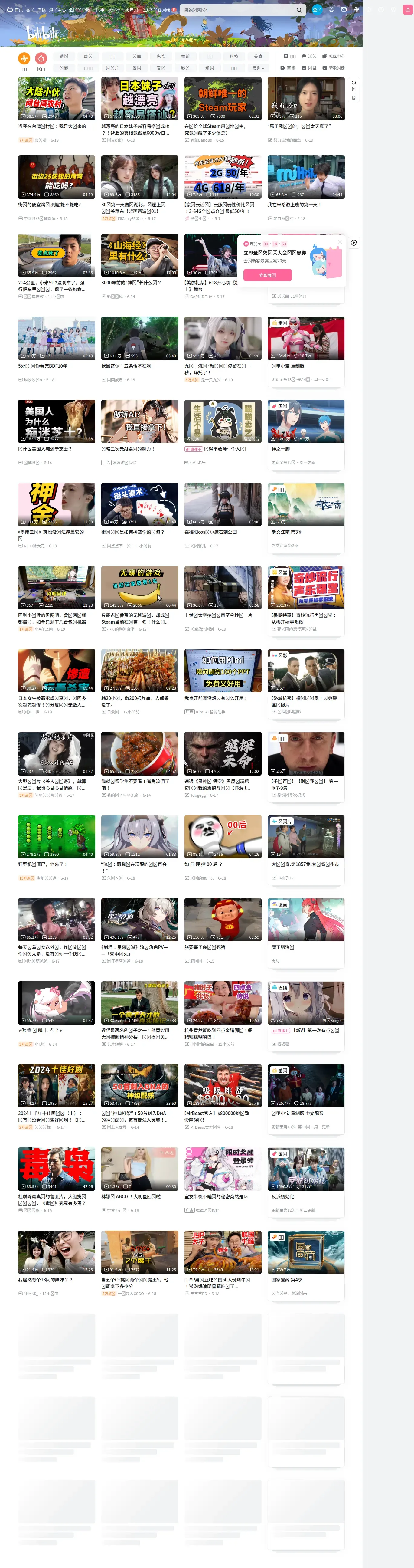Open the 限时奖励 登录领 ad thumbnail
The image size is (414, 1568).
(223, 1169)
